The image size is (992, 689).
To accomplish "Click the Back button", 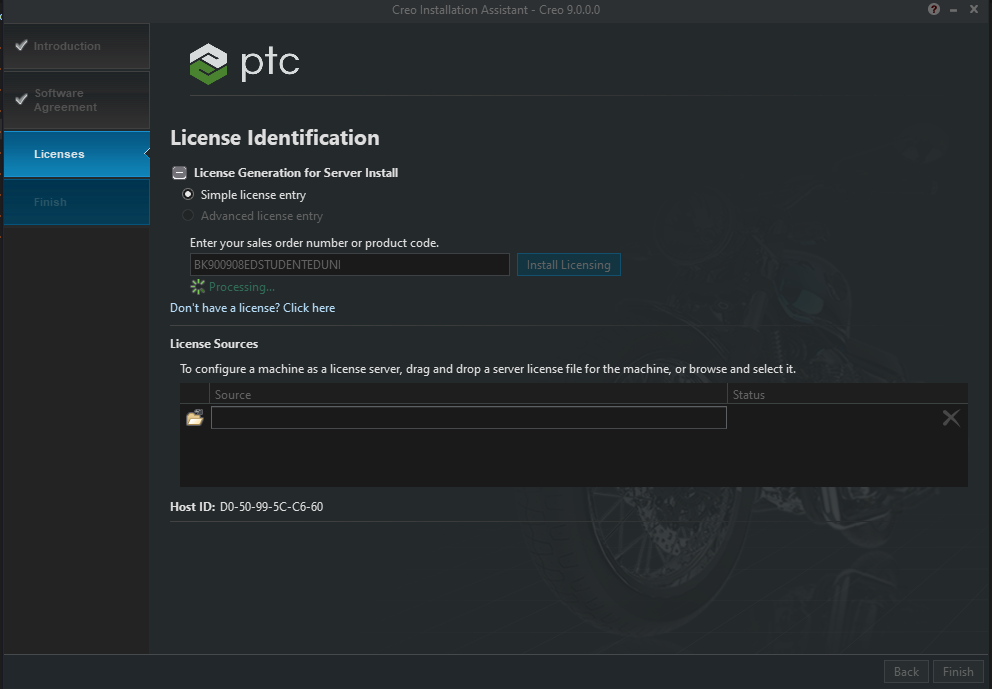I will tap(906, 672).
